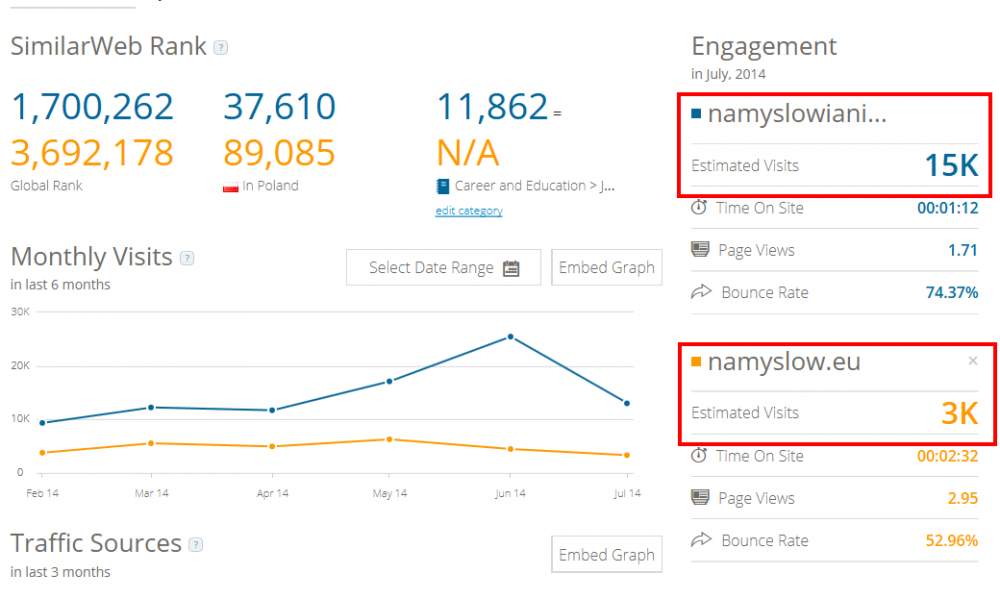Click bounce rate value 52.96%
1000x599 pixels.
(952, 541)
